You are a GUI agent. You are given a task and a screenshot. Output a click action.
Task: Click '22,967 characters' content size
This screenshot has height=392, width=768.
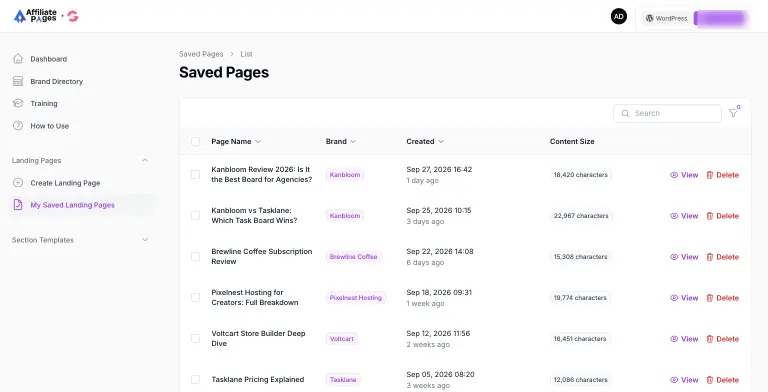pos(581,216)
